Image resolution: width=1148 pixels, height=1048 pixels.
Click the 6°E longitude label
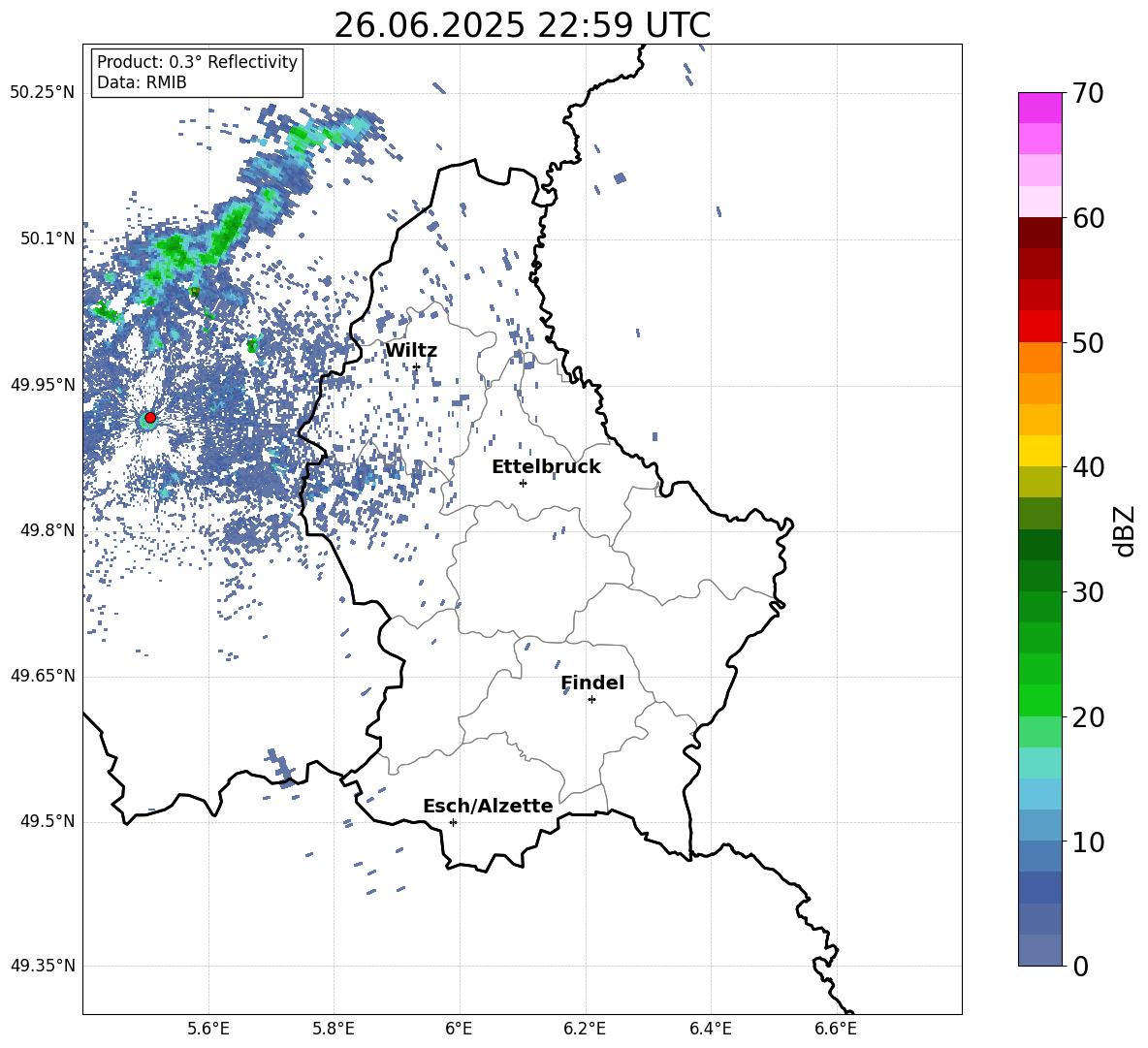[x=459, y=1029]
